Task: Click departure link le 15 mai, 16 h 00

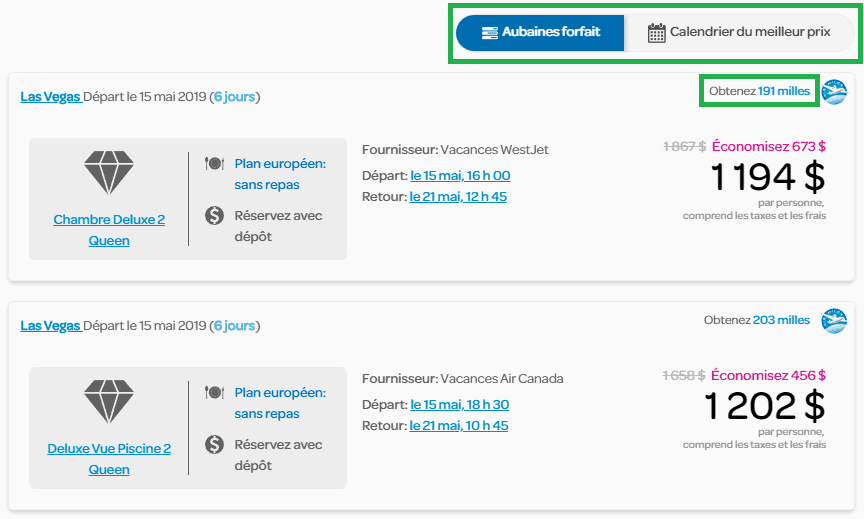Action: 460,176
